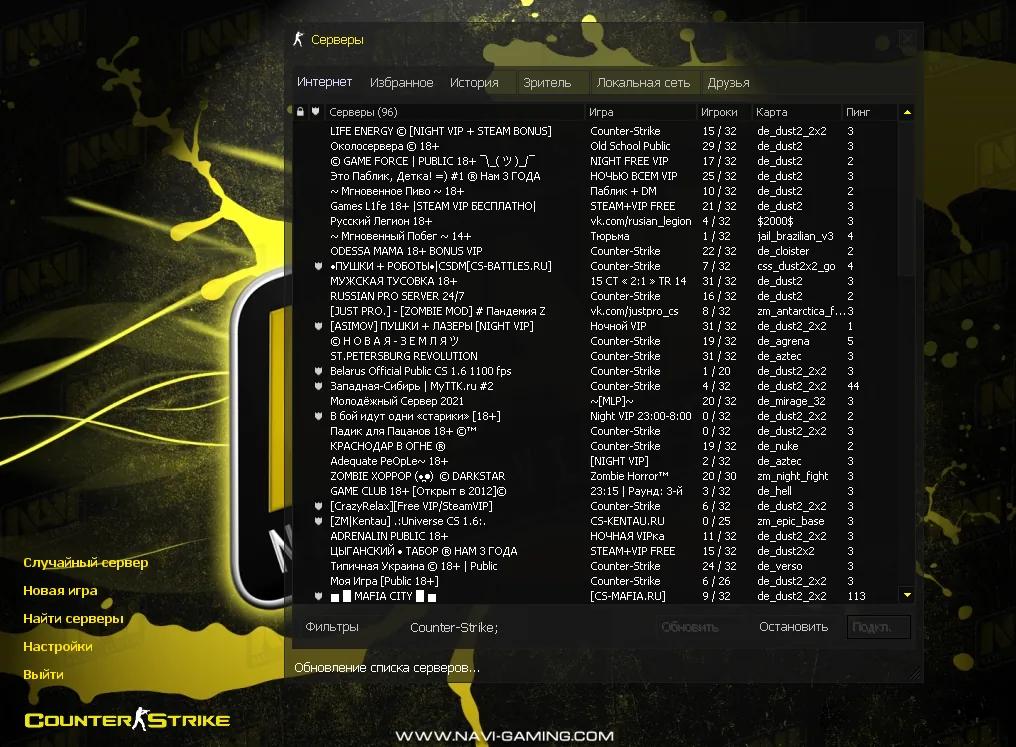Click scrollbar down arrow in server list

coord(907,595)
